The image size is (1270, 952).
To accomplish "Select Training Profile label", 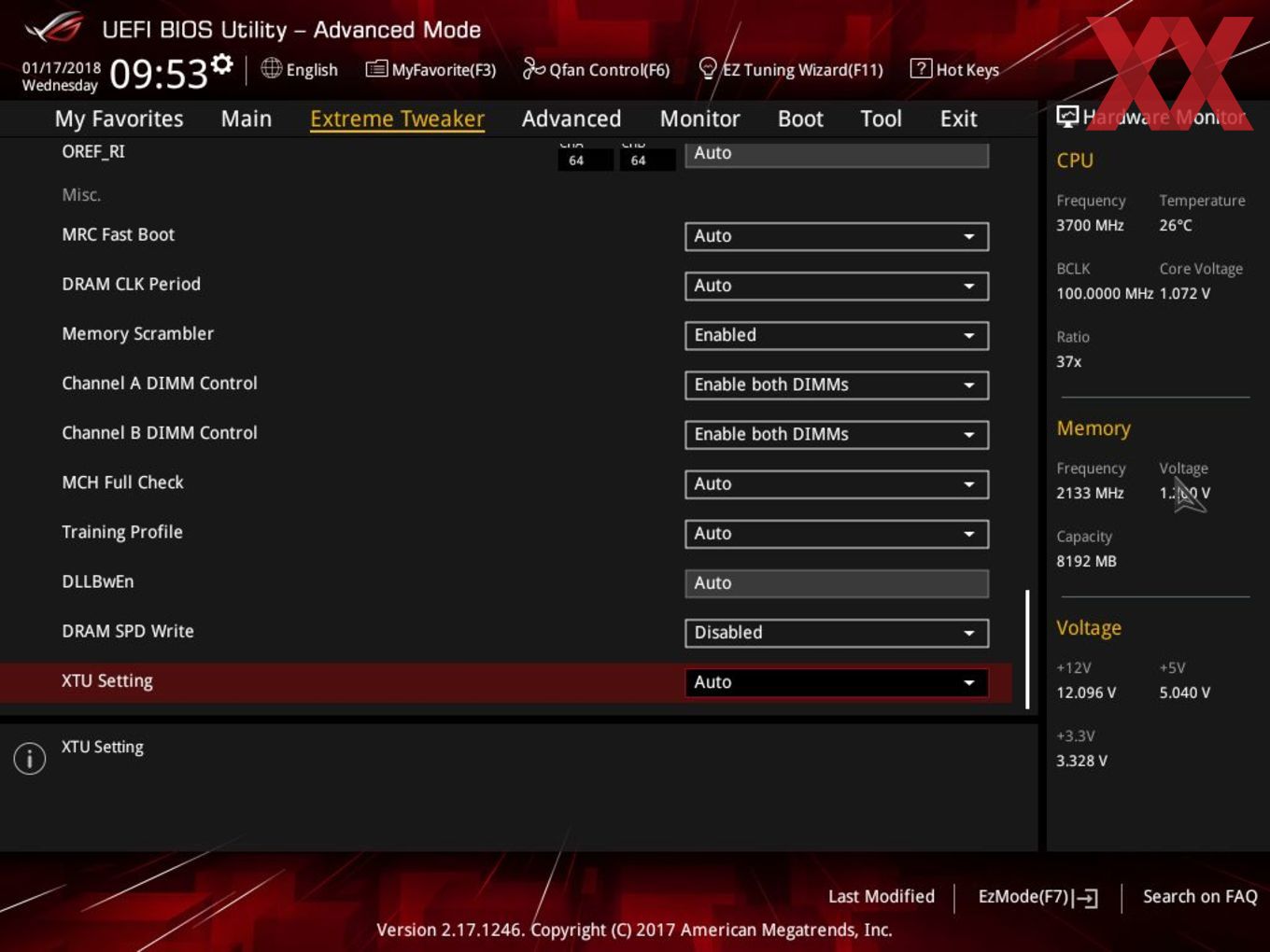I will 121,532.
